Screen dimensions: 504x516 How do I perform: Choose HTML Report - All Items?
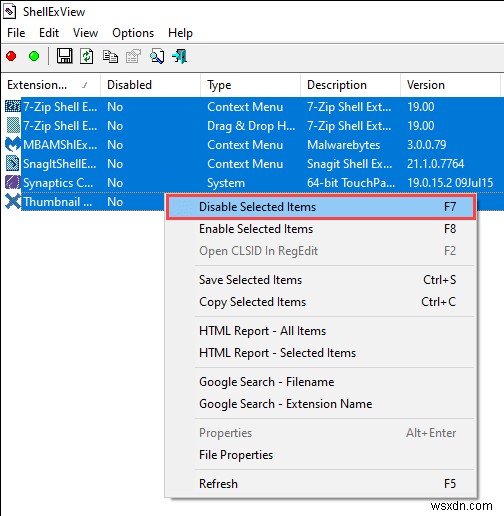click(321, 331)
